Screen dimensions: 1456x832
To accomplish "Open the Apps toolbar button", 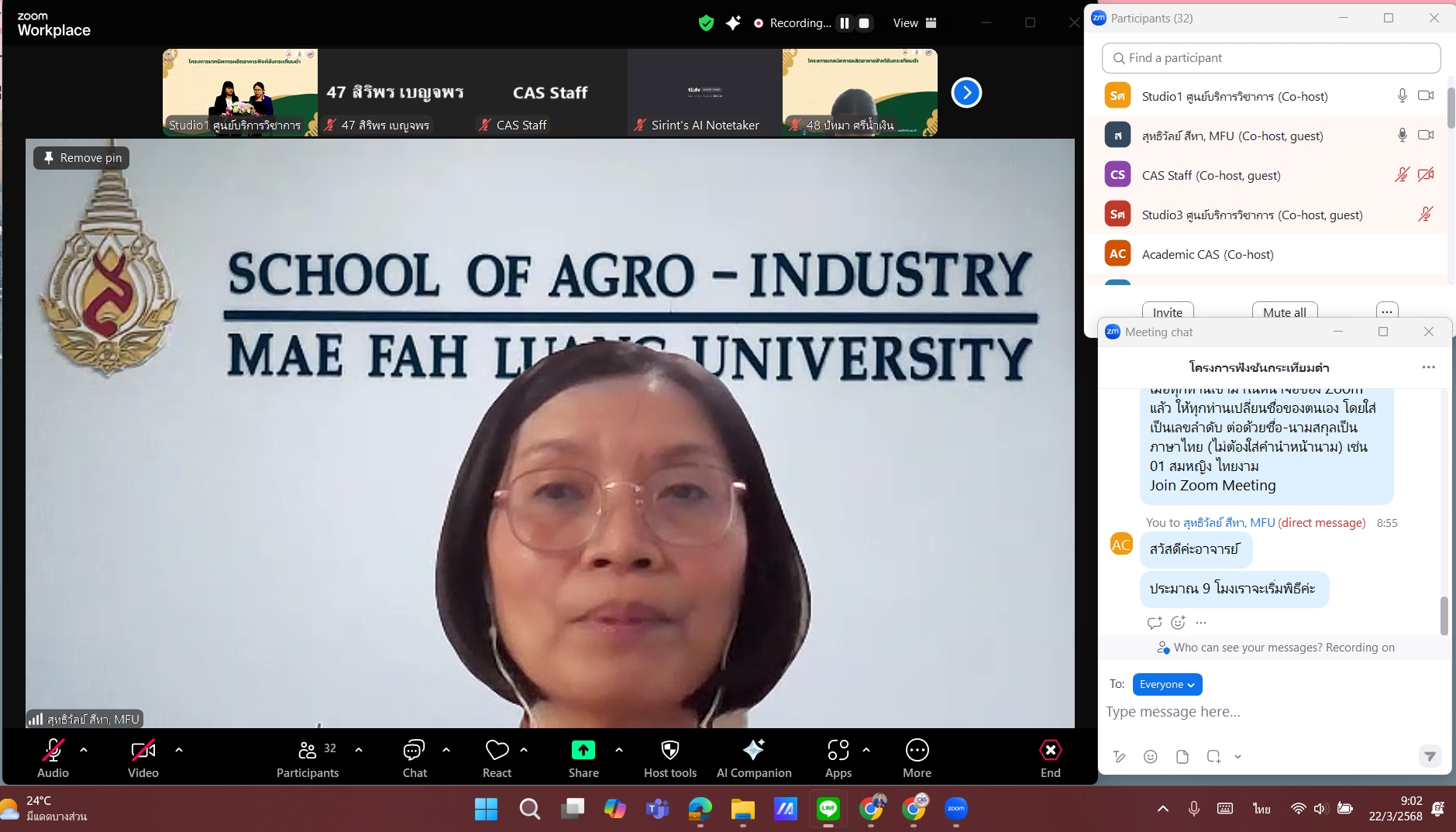I will click(x=838, y=758).
